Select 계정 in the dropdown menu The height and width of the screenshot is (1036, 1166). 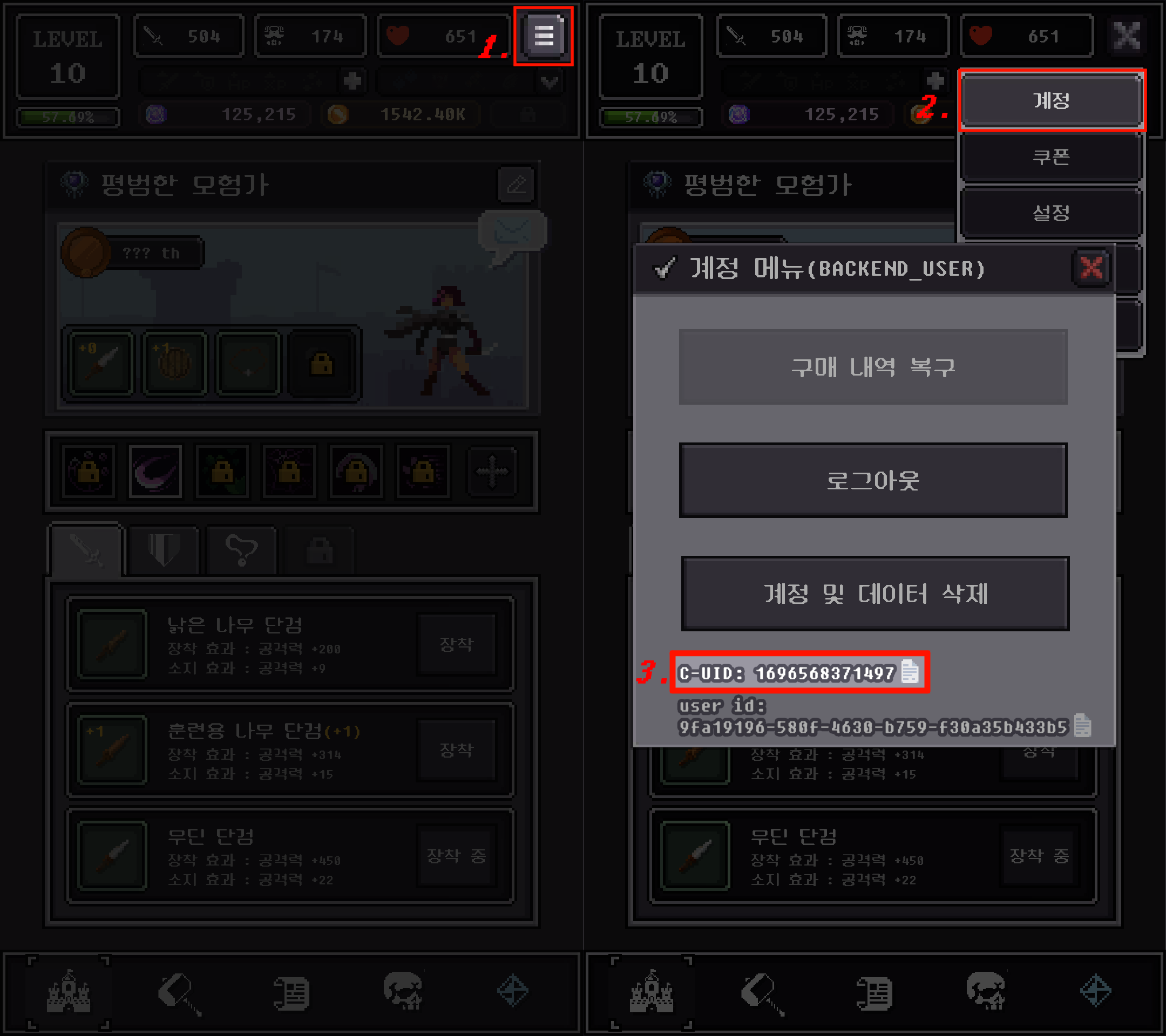[1052, 101]
